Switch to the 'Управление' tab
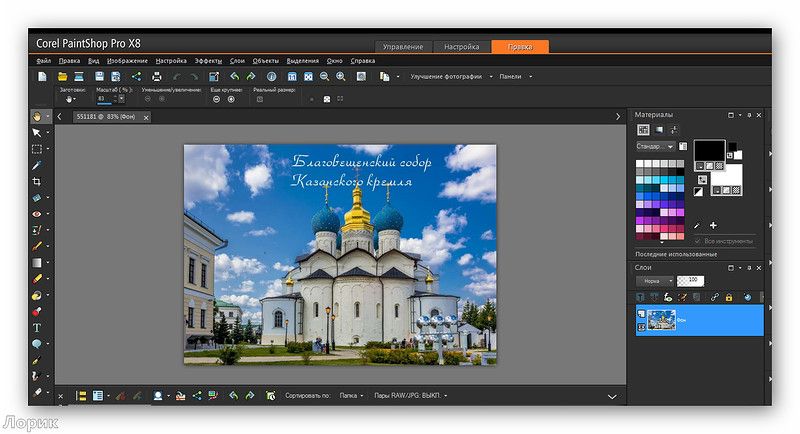This screenshot has height=434, width=800. click(403, 46)
